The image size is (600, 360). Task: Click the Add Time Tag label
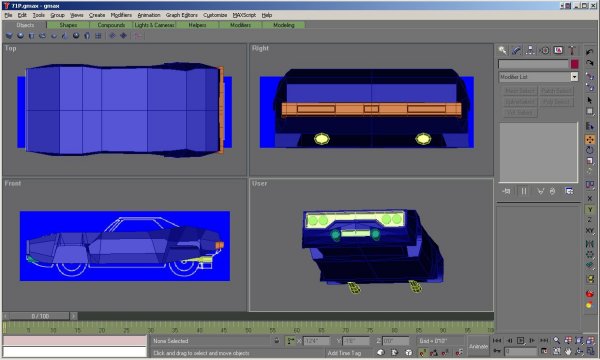coord(344,353)
